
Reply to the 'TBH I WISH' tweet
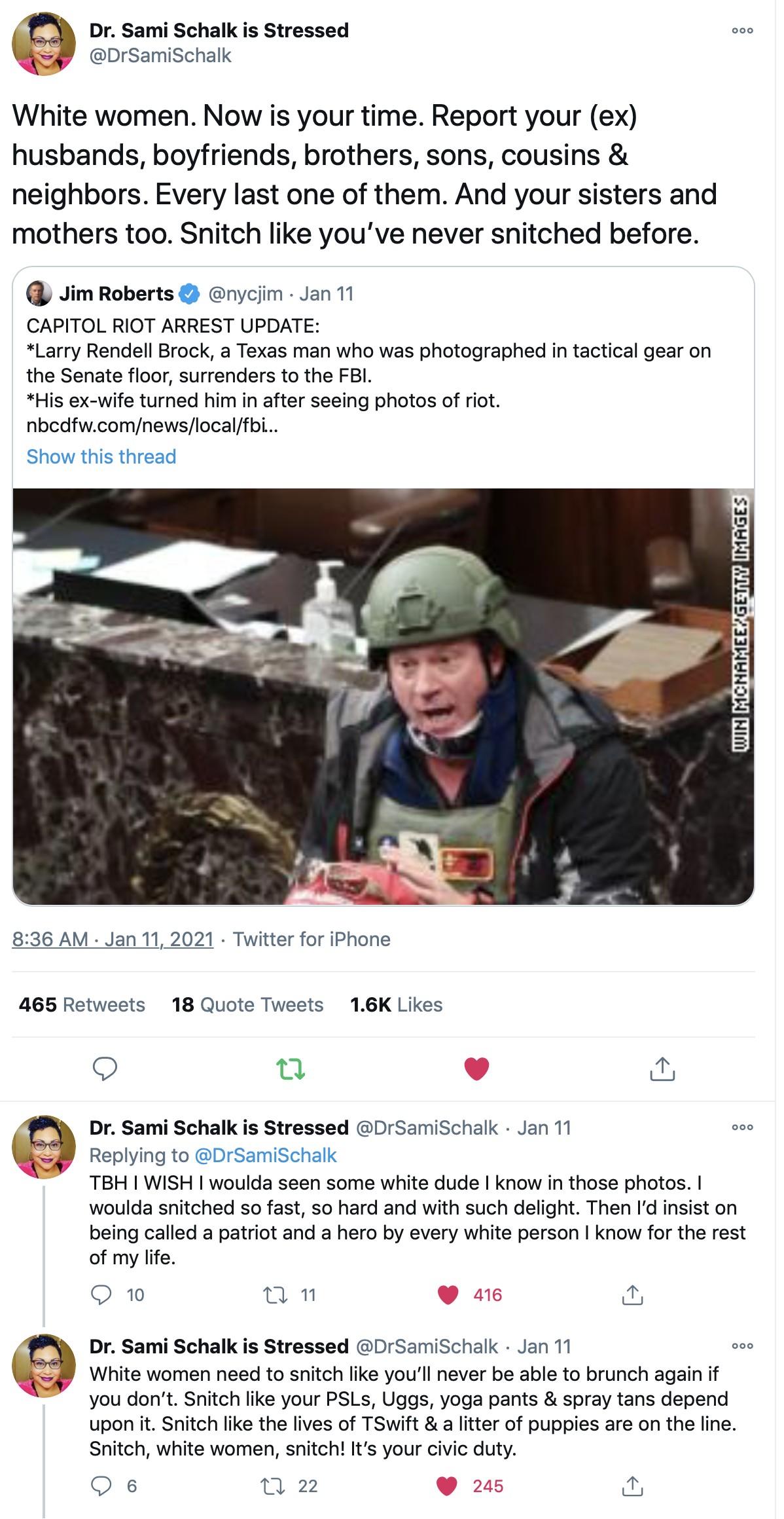[101, 1294]
